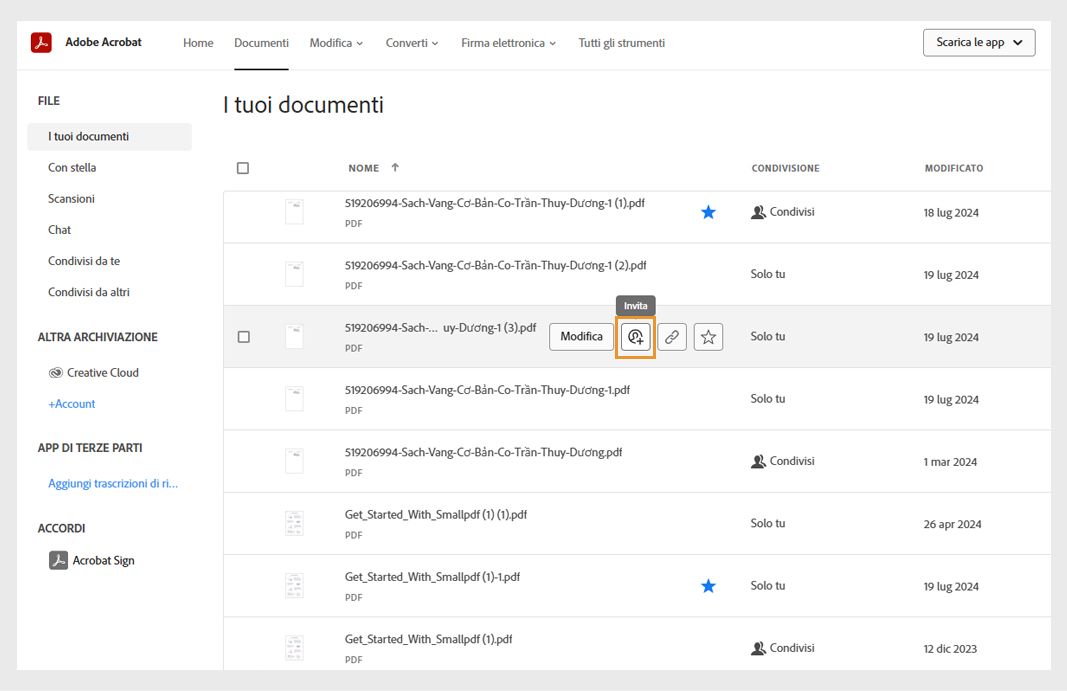Go to the Home tab
The height and width of the screenshot is (691, 1067).
click(198, 43)
